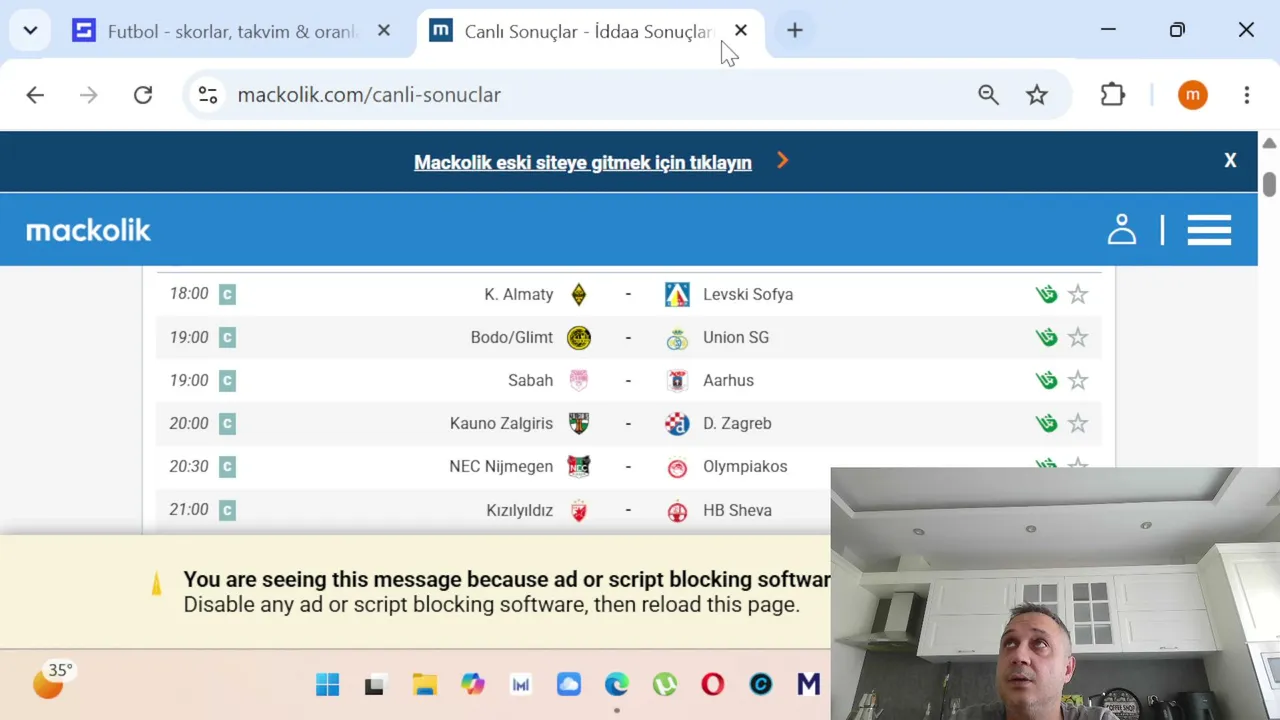Click the Sabah team crest
The image size is (1280, 720).
click(578, 380)
